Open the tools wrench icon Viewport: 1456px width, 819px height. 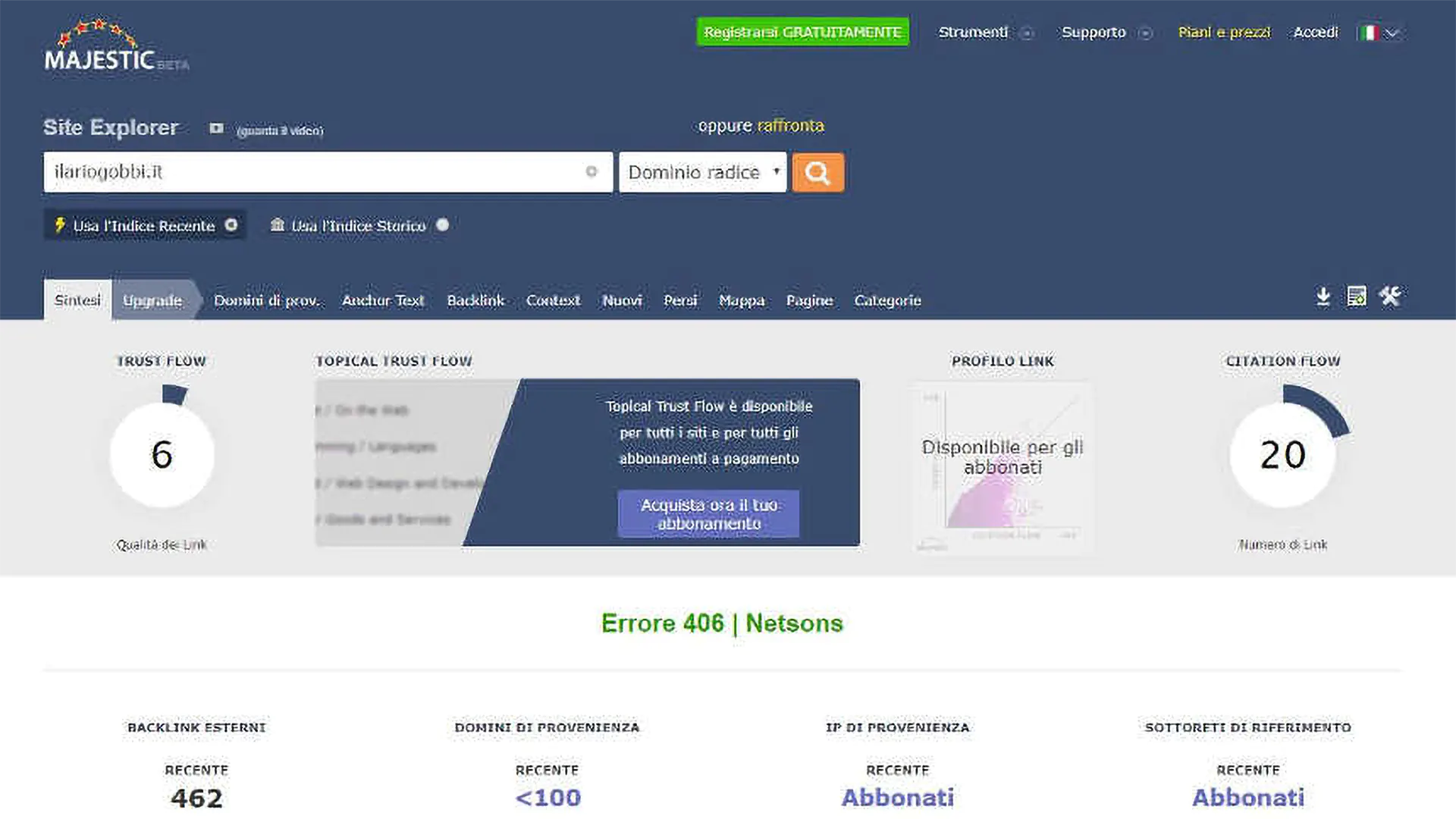(1390, 297)
